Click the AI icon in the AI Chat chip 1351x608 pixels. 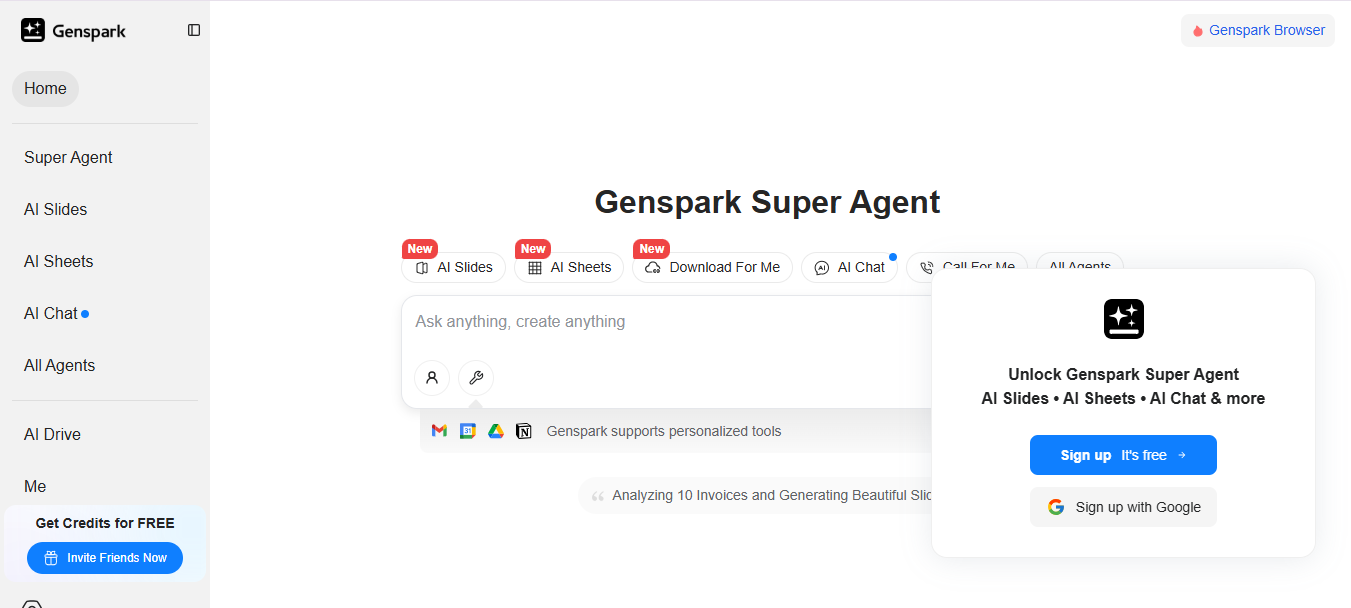point(822,268)
